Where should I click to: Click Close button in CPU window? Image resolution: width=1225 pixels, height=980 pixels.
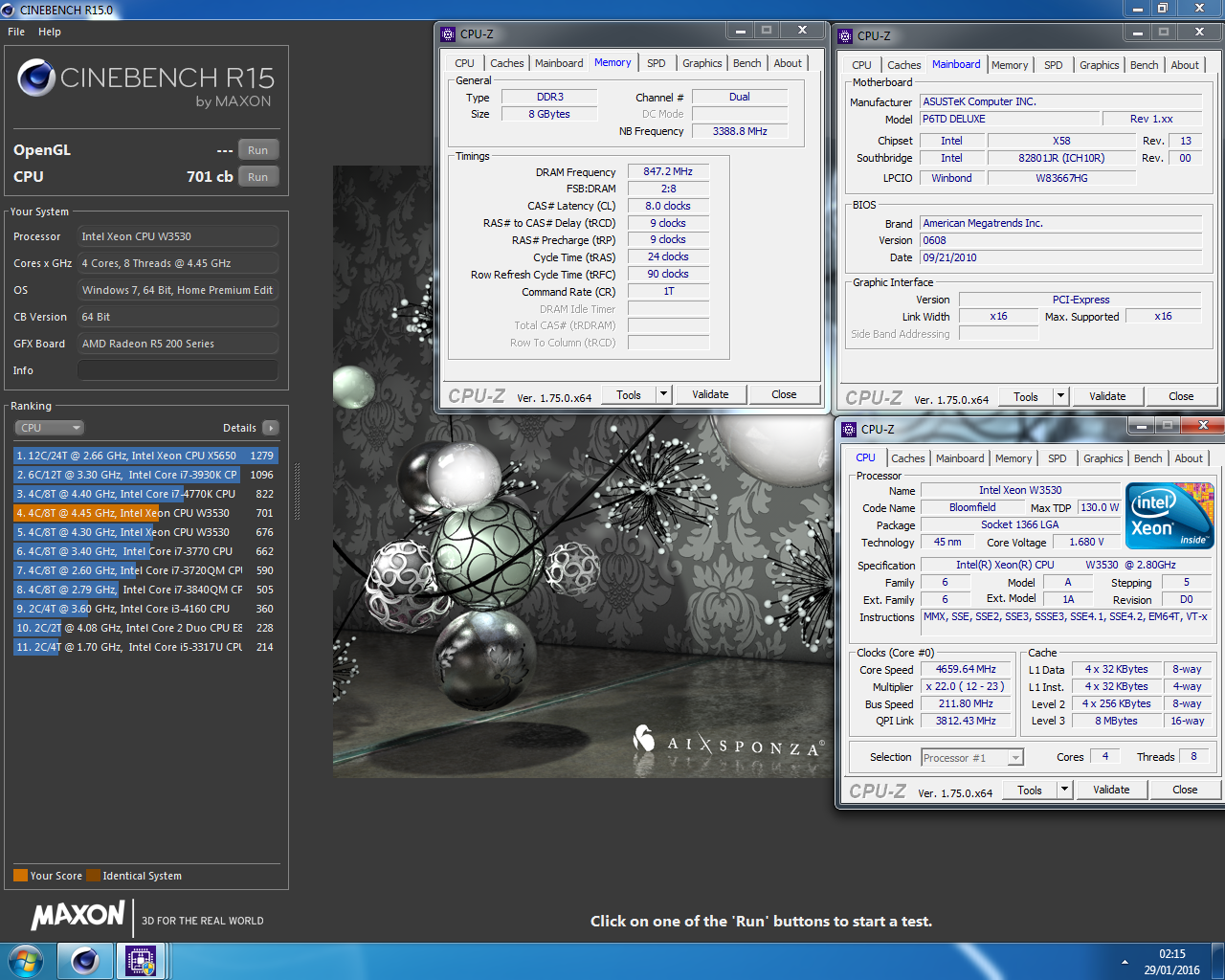(1185, 790)
